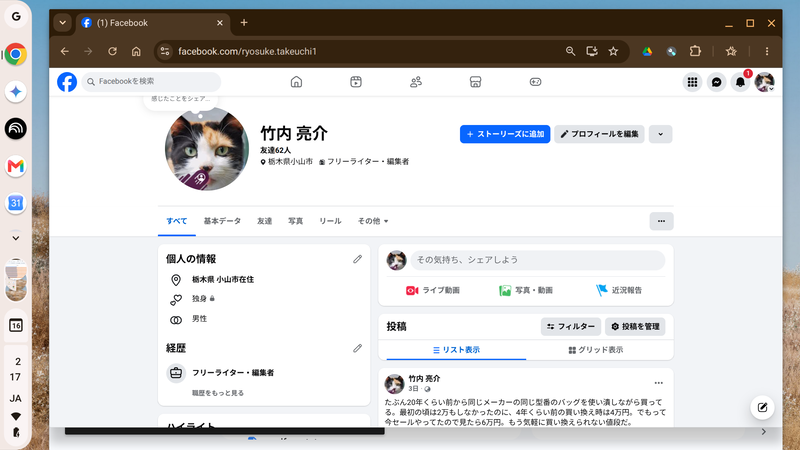Click the install app icon in address bar
The width and height of the screenshot is (800, 450).
tap(592, 51)
